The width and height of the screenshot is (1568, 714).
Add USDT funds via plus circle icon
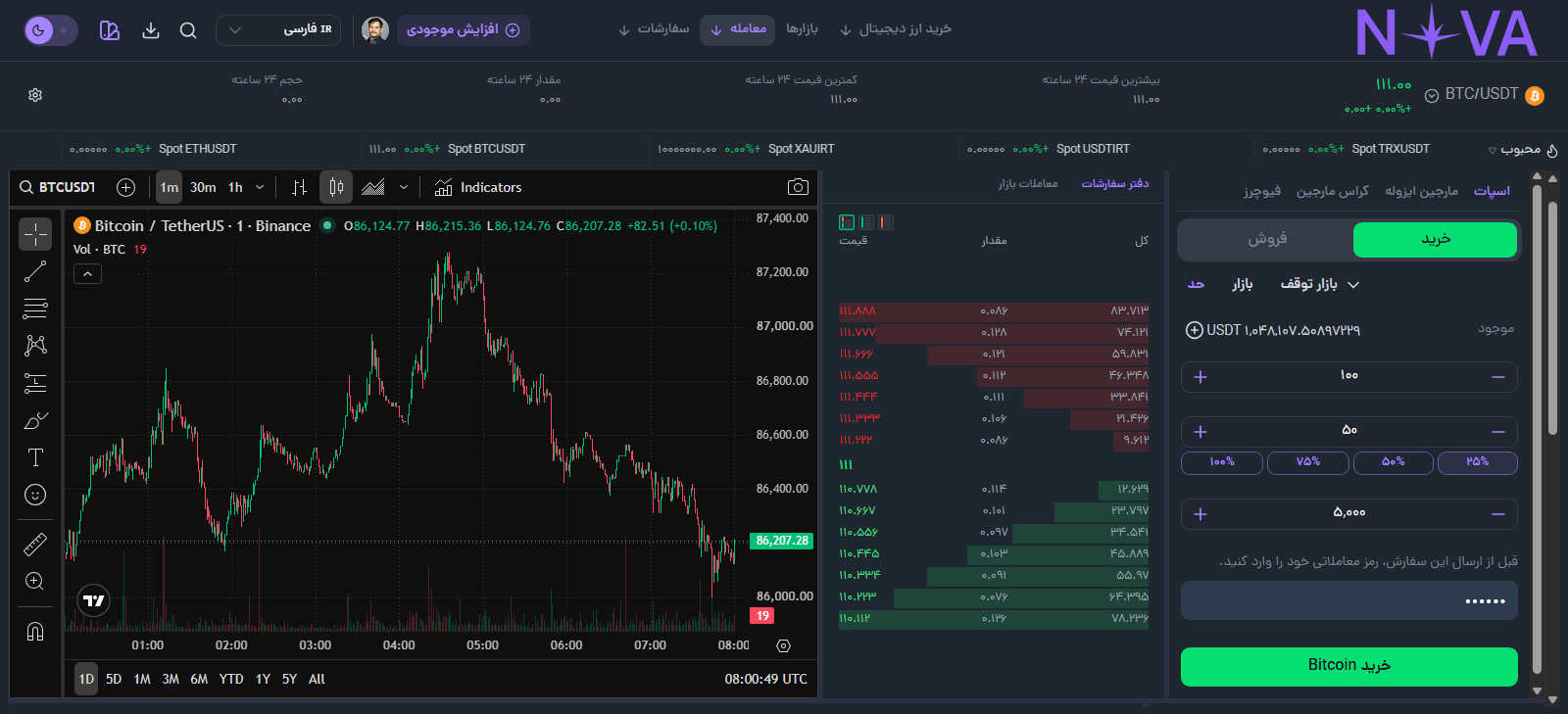pyautogui.click(x=1194, y=330)
